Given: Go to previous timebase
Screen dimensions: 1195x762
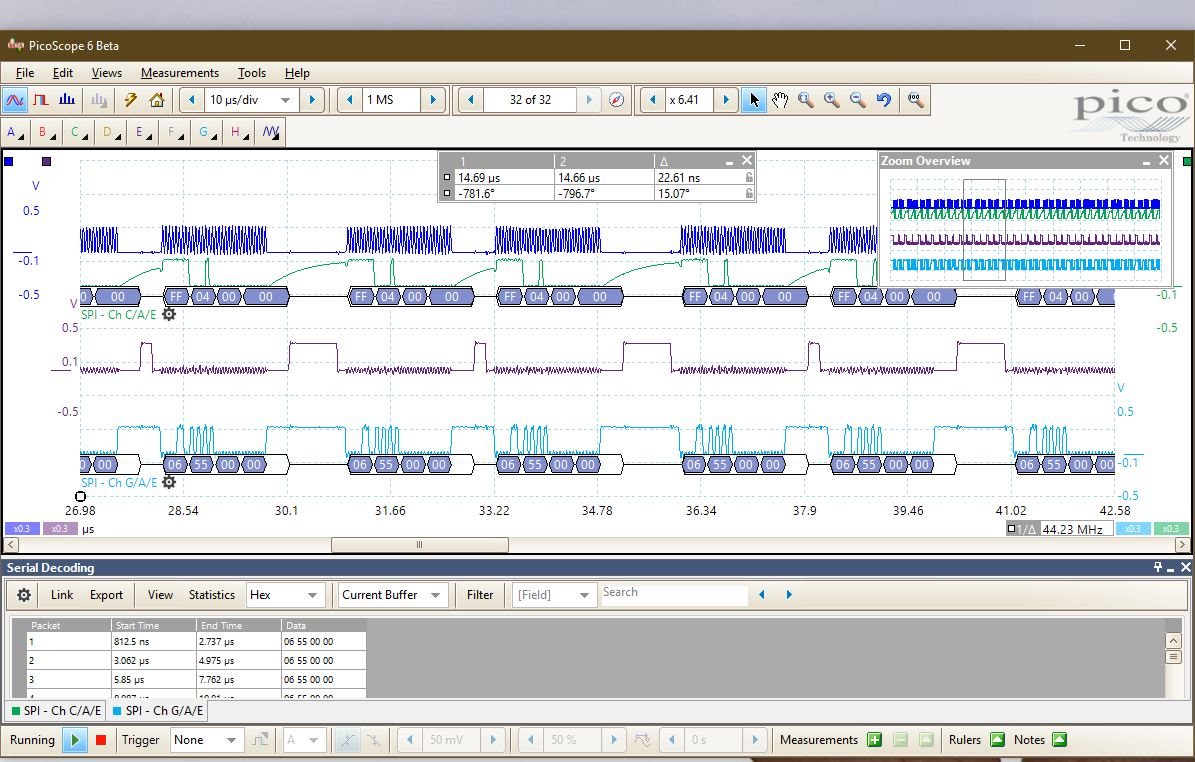Looking at the screenshot, I should pyautogui.click(x=192, y=100).
